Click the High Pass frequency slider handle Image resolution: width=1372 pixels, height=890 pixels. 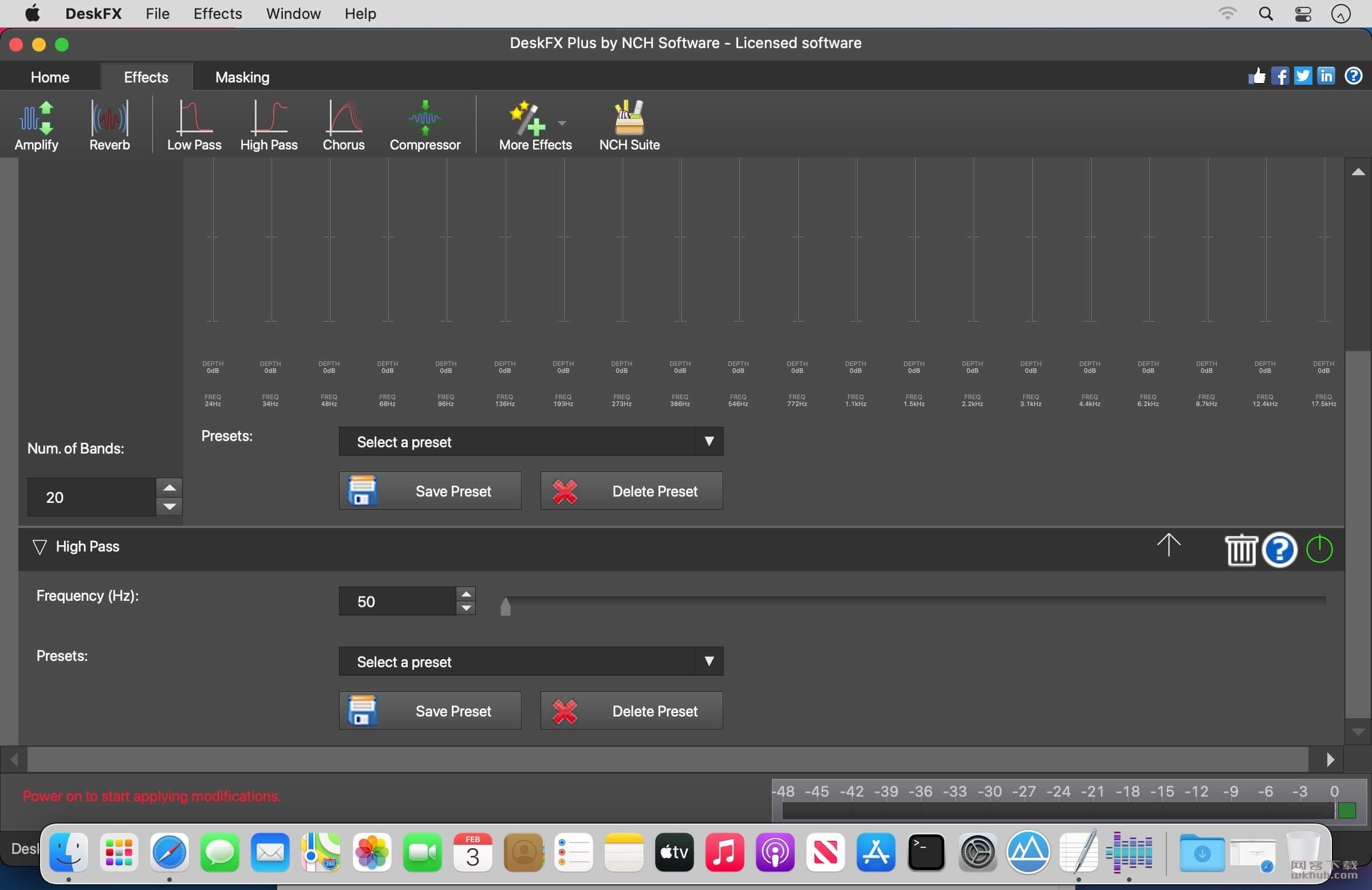tap(506, 607)
